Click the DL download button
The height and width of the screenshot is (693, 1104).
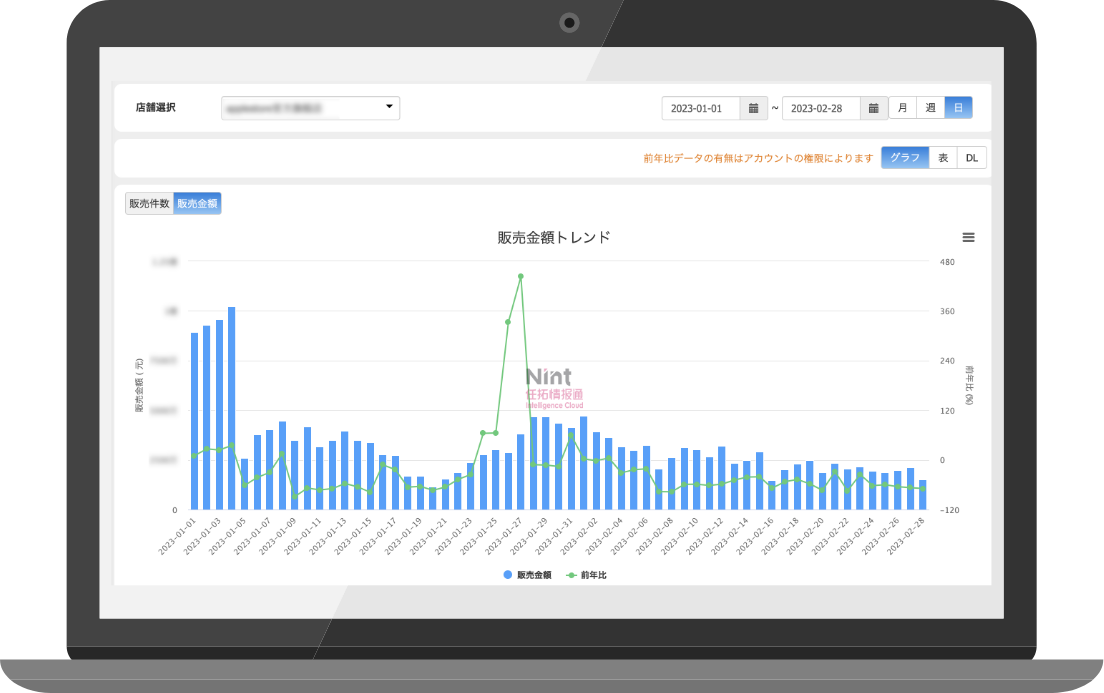click(x=971, y=158)
